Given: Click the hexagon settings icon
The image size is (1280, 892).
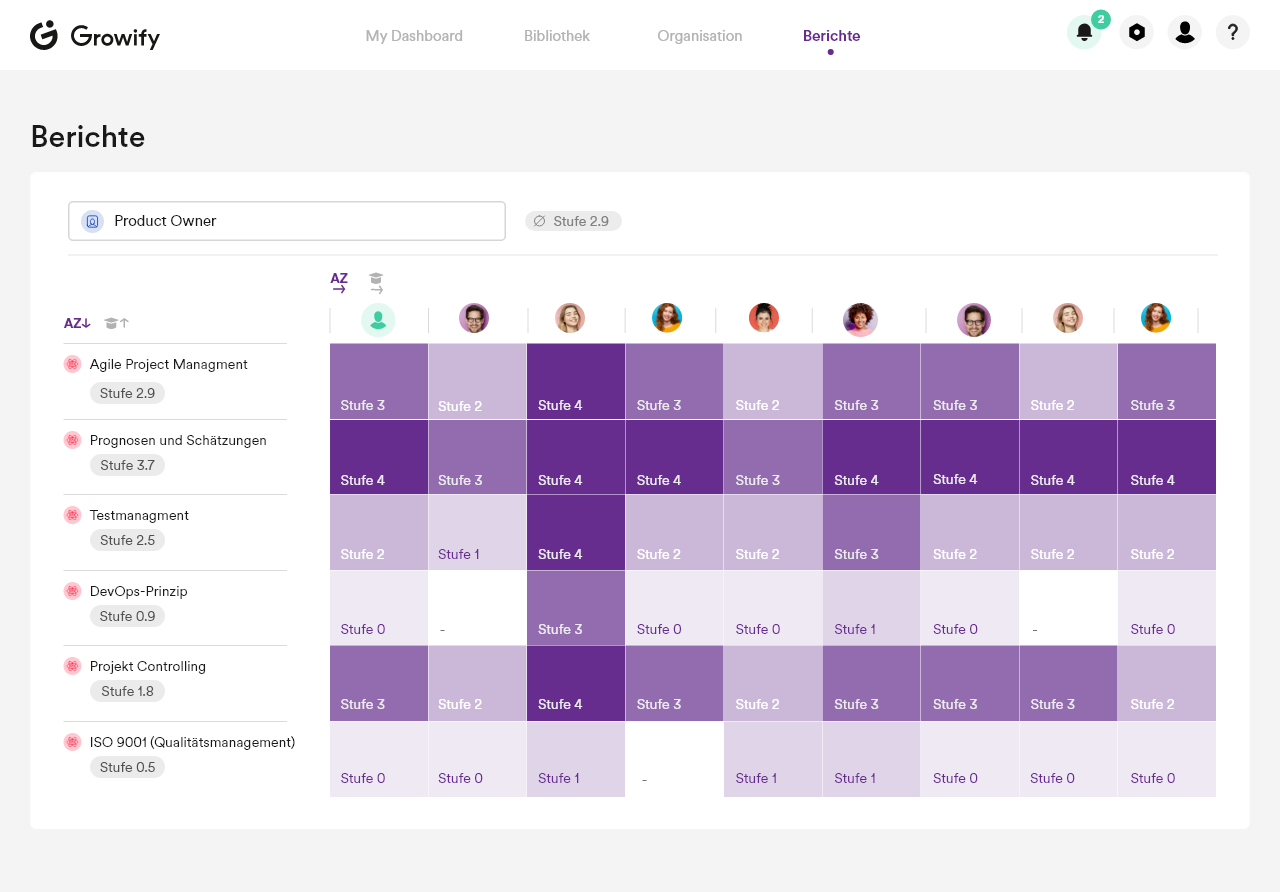Looking at the screenshot, I should [1136, 33].
